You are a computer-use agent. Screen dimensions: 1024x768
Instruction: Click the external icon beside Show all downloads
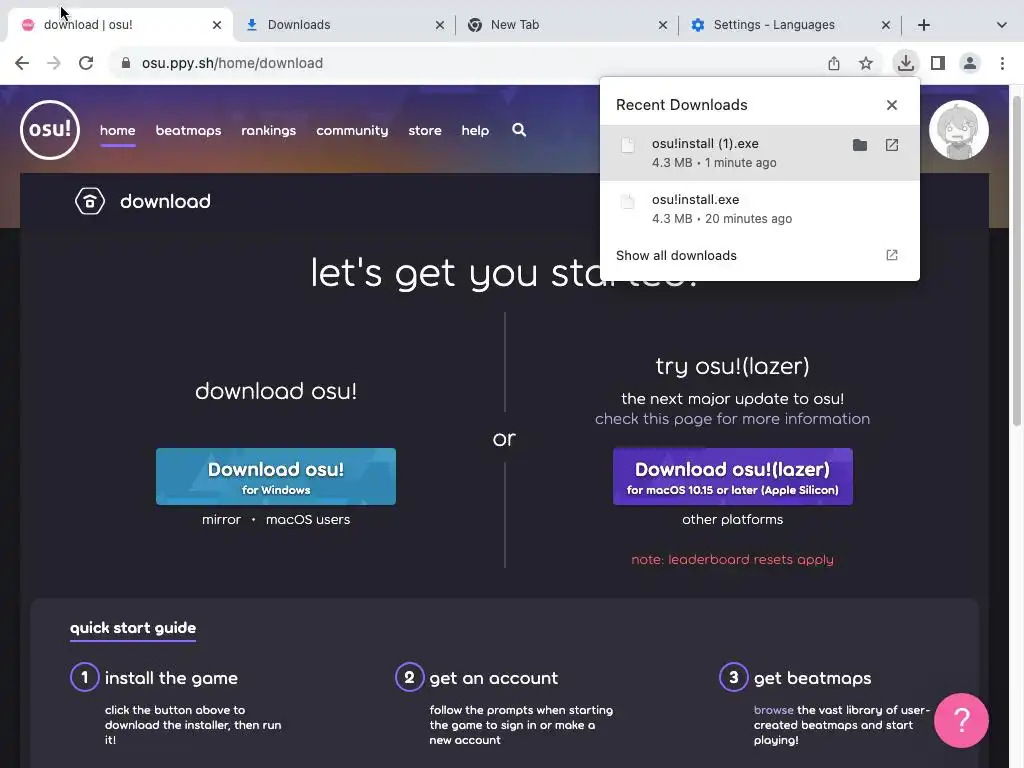(x=892, y=255)
